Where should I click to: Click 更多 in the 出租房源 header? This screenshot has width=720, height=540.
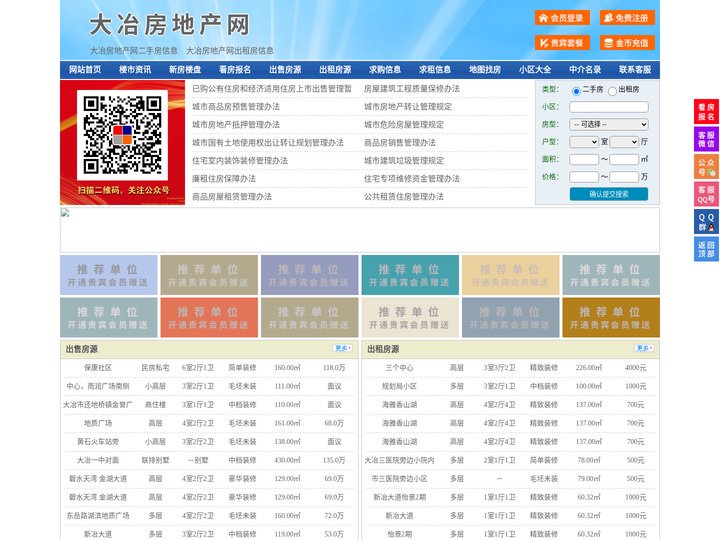click(x=644, y=348)
